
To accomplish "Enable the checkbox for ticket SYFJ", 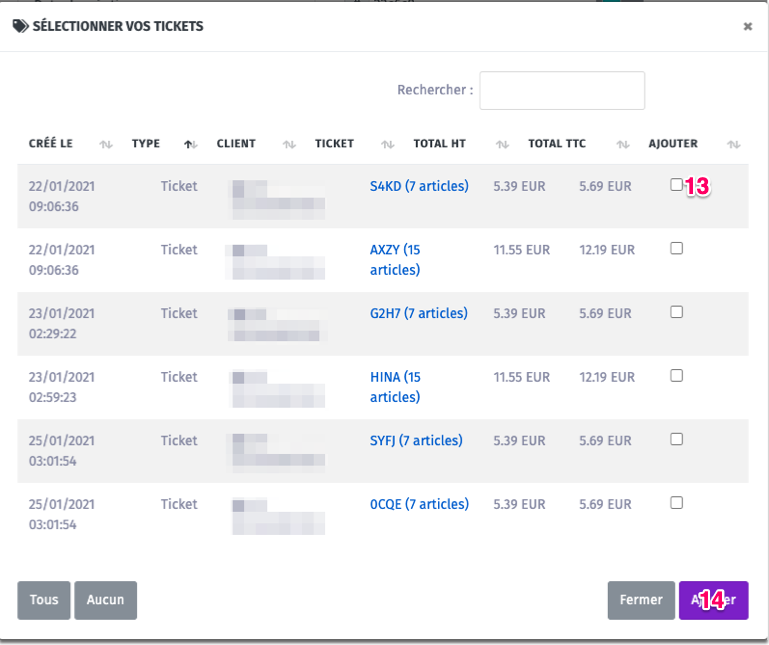I will (677, 439).
